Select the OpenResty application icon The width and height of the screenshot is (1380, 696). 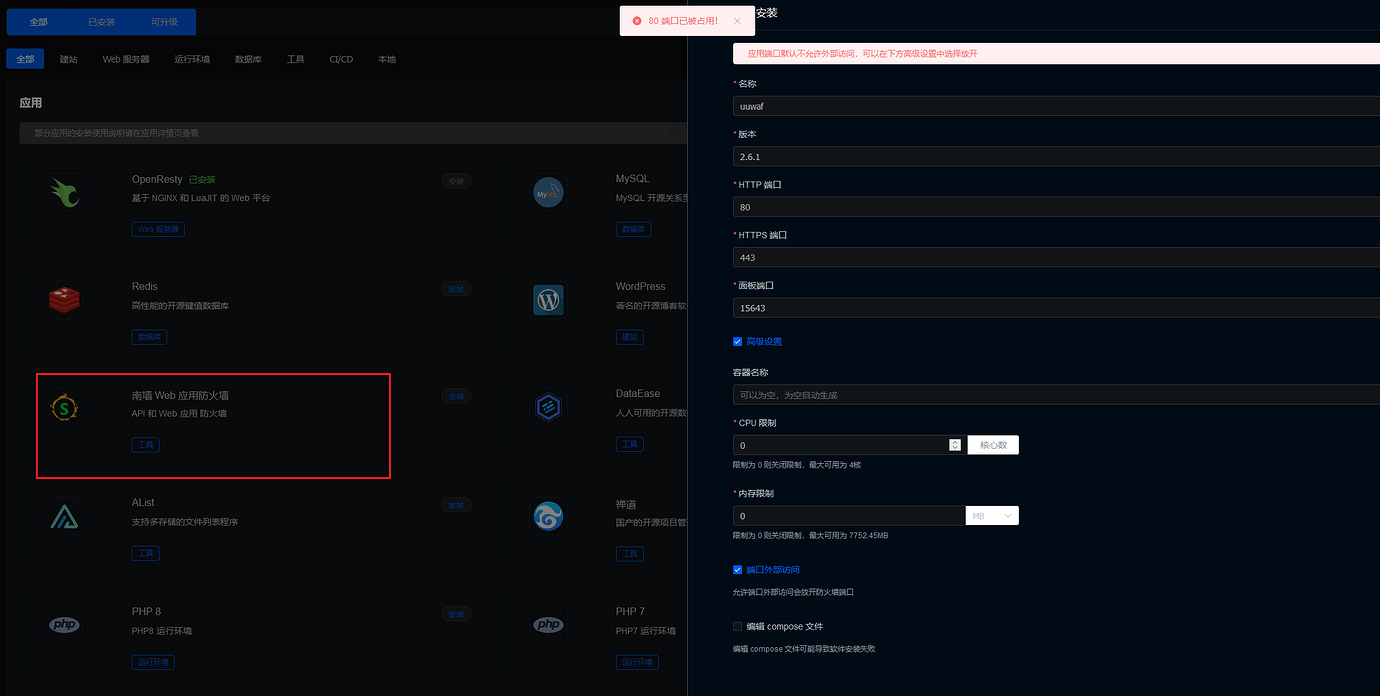(64, 191)
